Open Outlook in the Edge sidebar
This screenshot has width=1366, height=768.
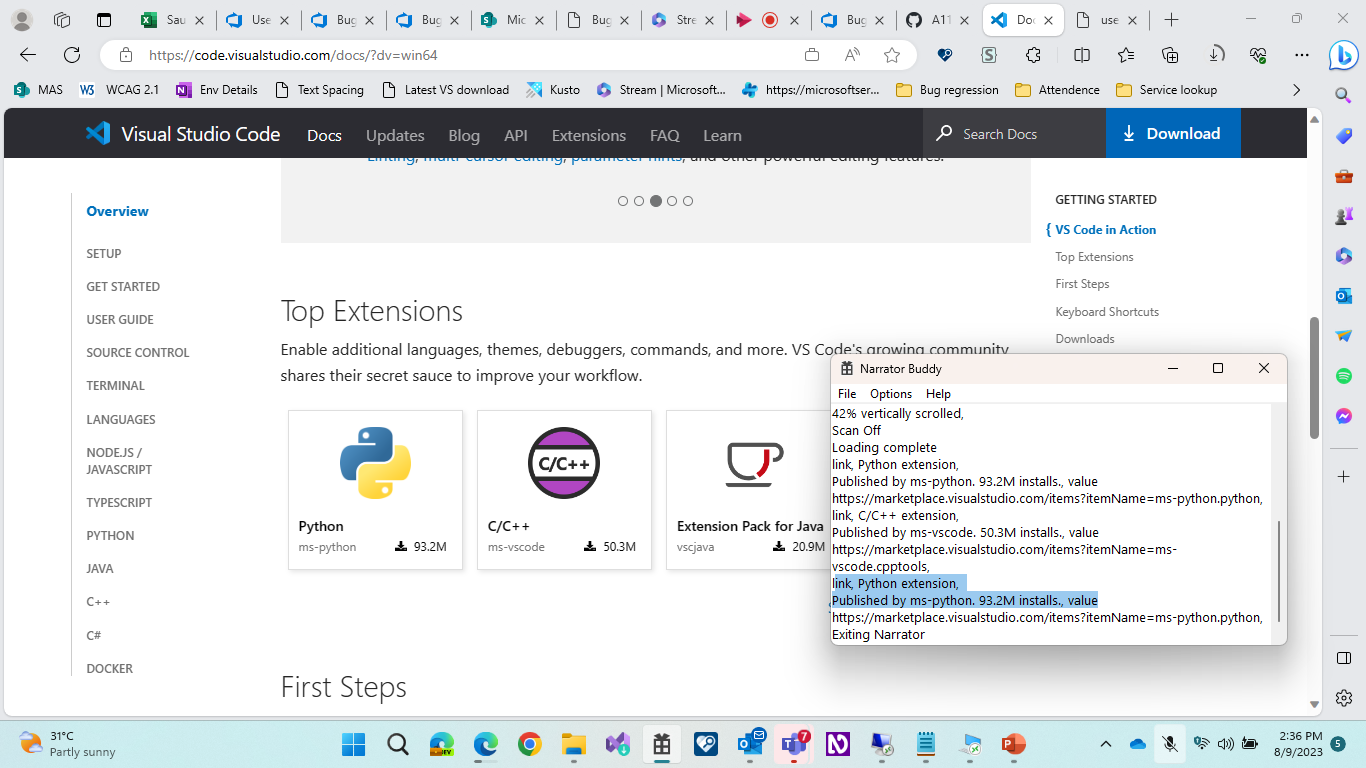(1344, 295)
